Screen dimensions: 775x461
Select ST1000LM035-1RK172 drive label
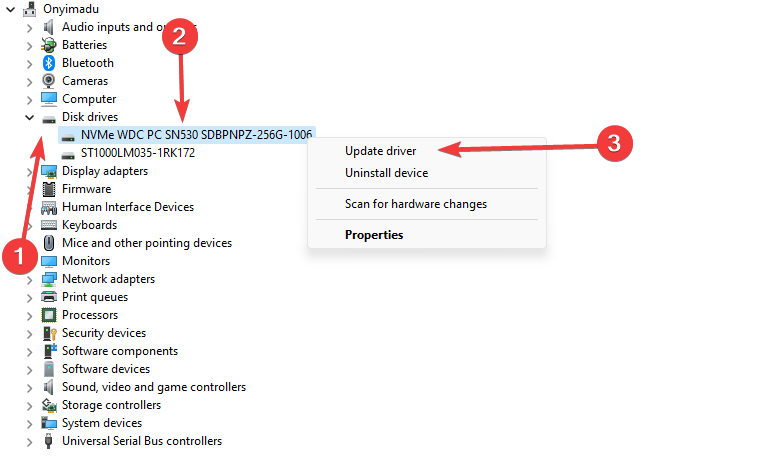click(137, 153)
